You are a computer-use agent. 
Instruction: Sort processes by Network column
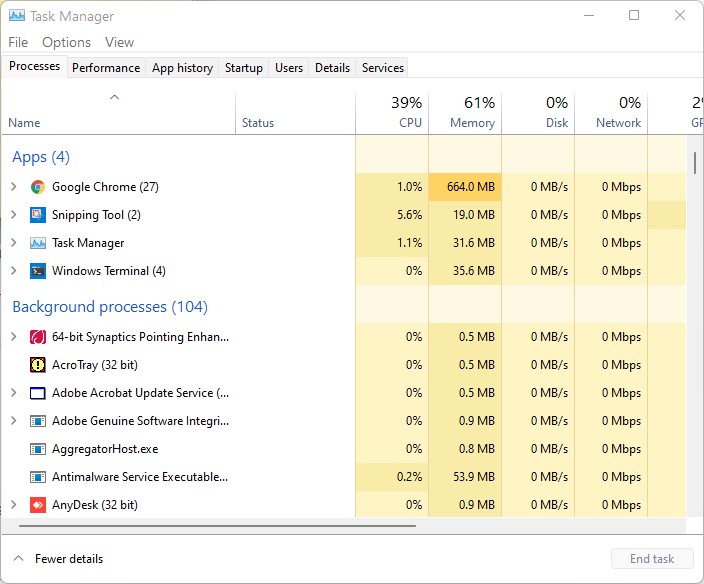click(x=612, y=114)
